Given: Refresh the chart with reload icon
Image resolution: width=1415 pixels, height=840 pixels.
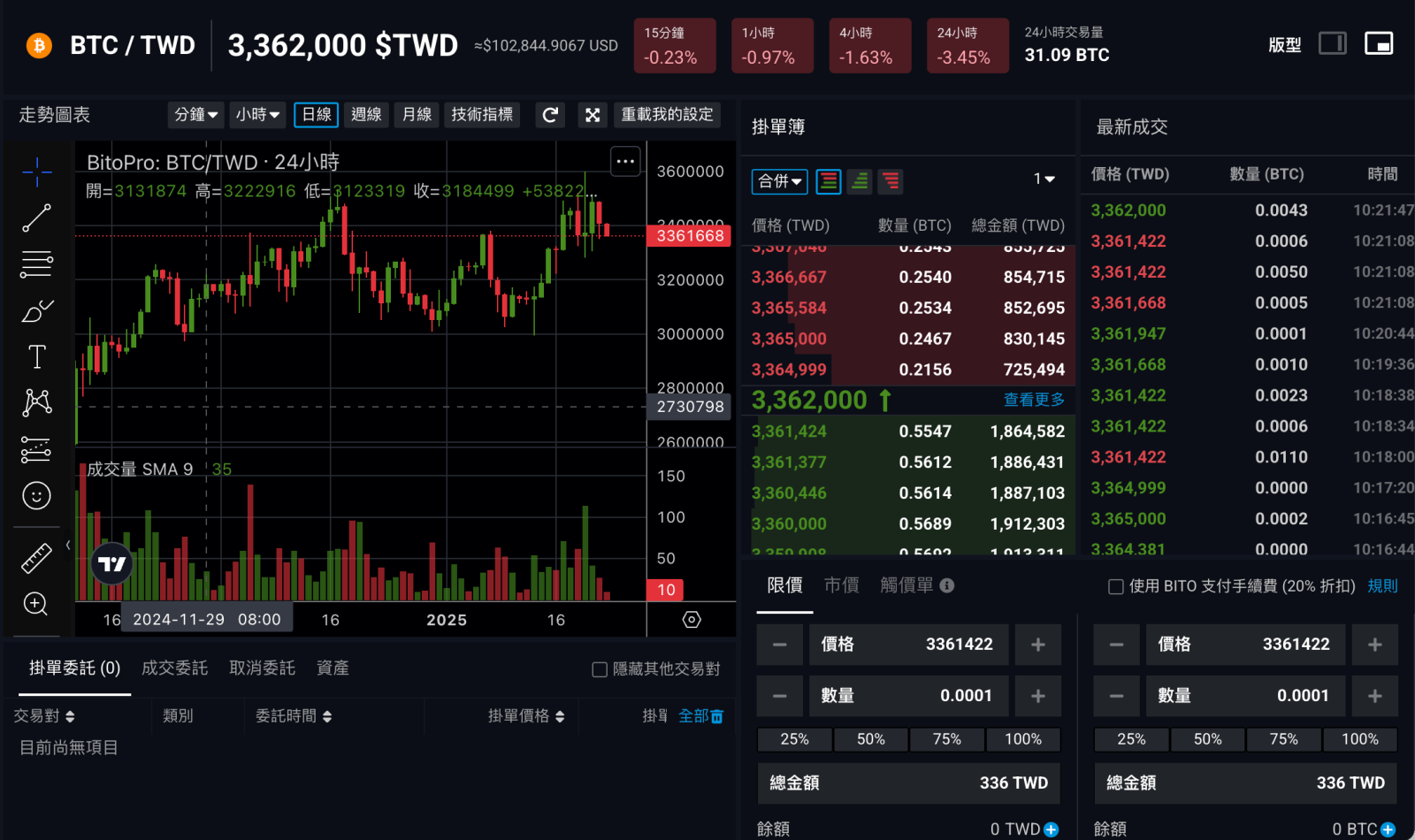Looking at the screenshot, I should click(x=550, y=115).
